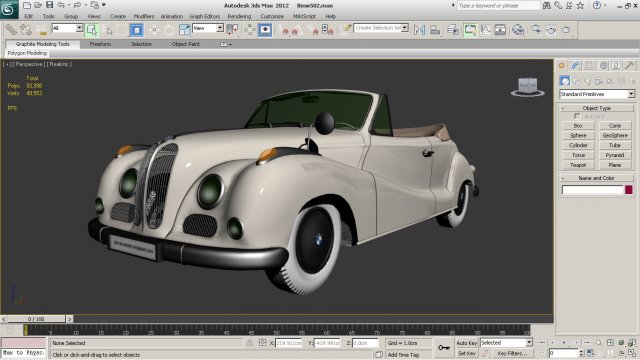This screenshot has height=360, width=640.
Task: Open the 3ds Max application menu logo
Action: click(8, 9)
